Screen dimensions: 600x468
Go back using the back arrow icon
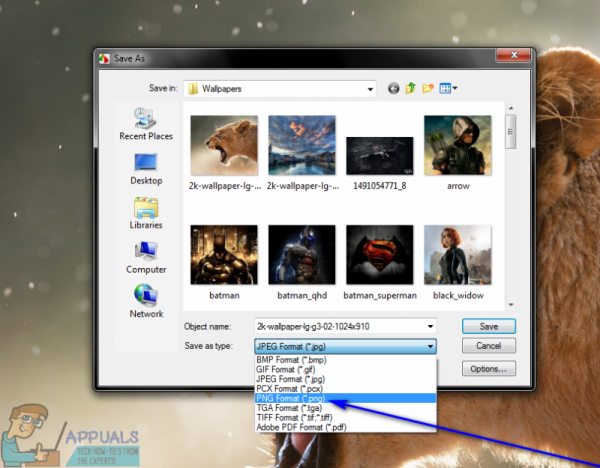pos(393,89)
